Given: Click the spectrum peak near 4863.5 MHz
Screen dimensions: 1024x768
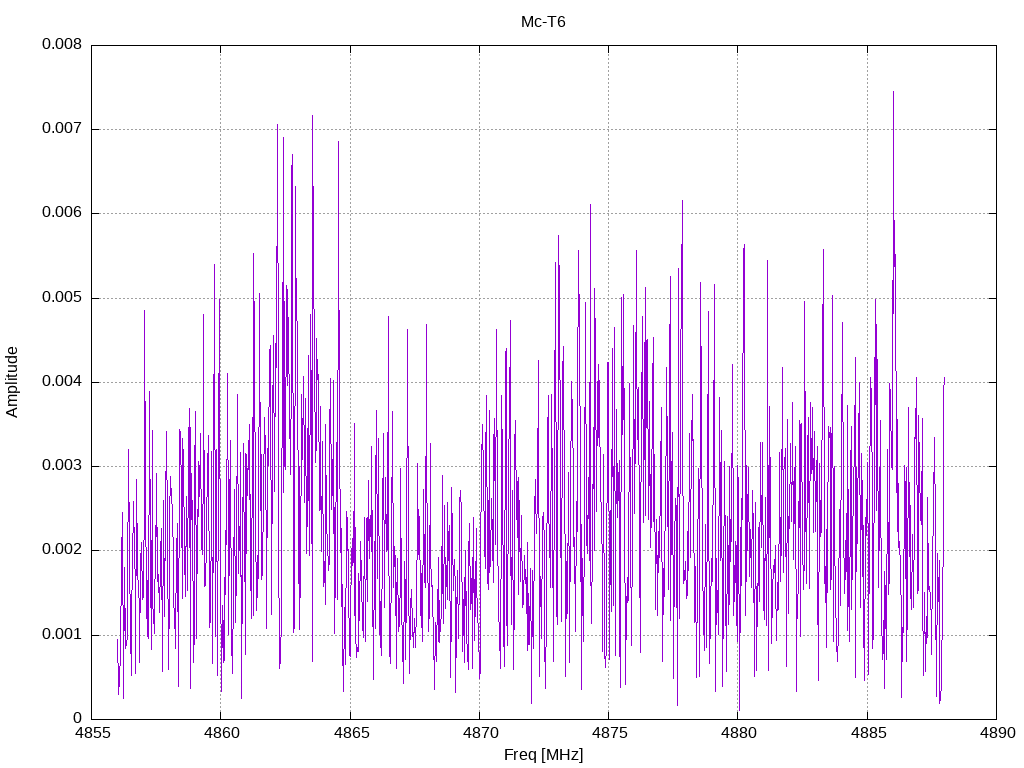Looking at the screenshot, I should (312, 116).
